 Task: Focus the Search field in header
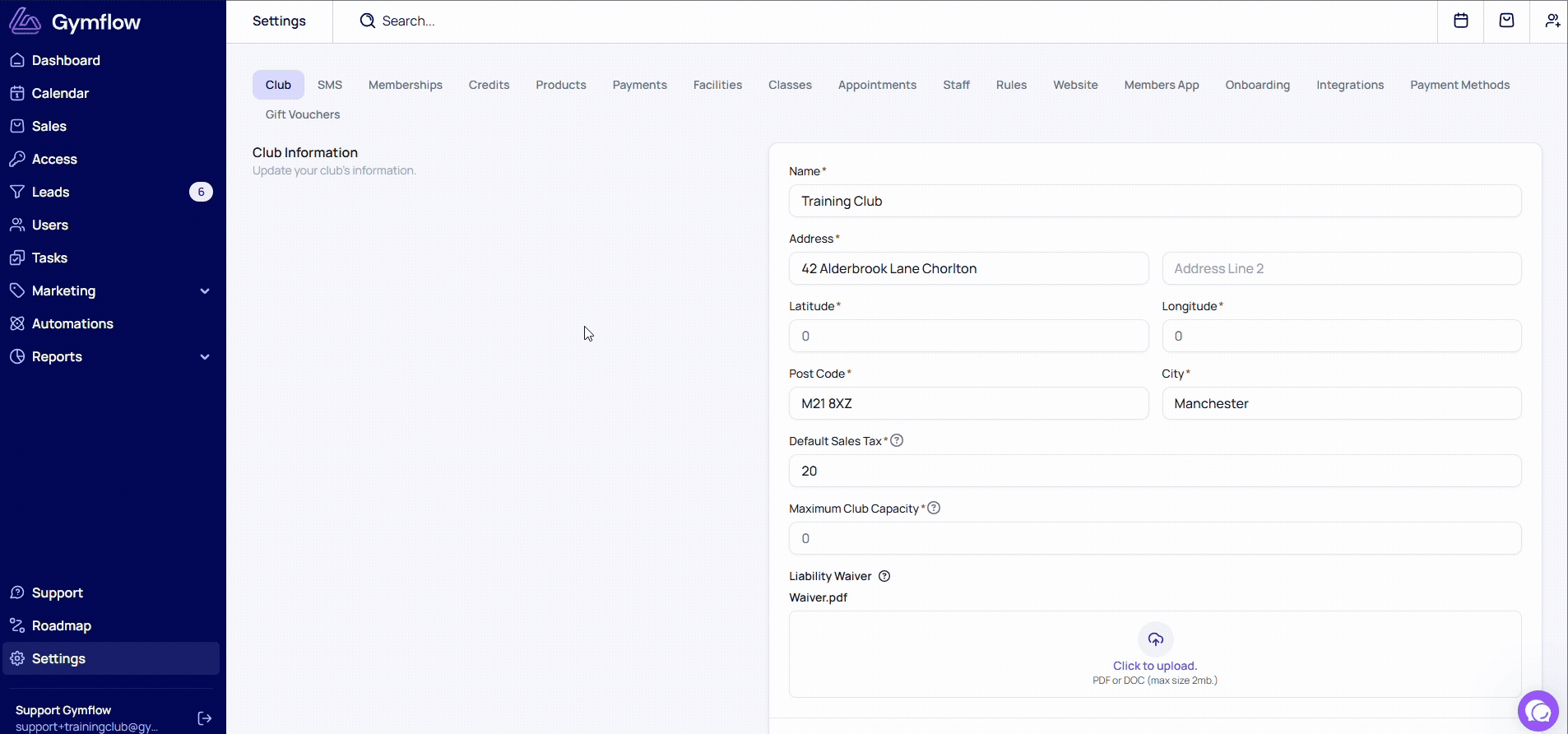pyautogui.click(x=494, y=21)
